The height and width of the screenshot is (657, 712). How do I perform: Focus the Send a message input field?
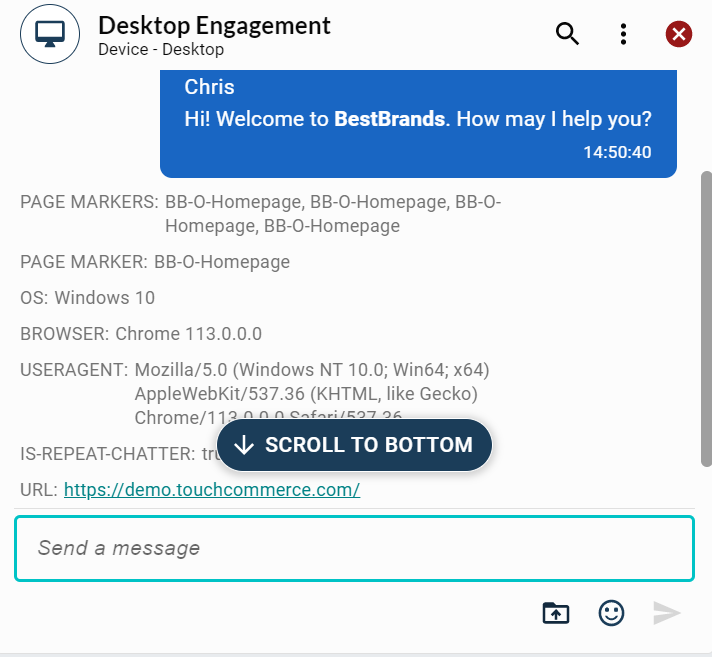(354, 548)
